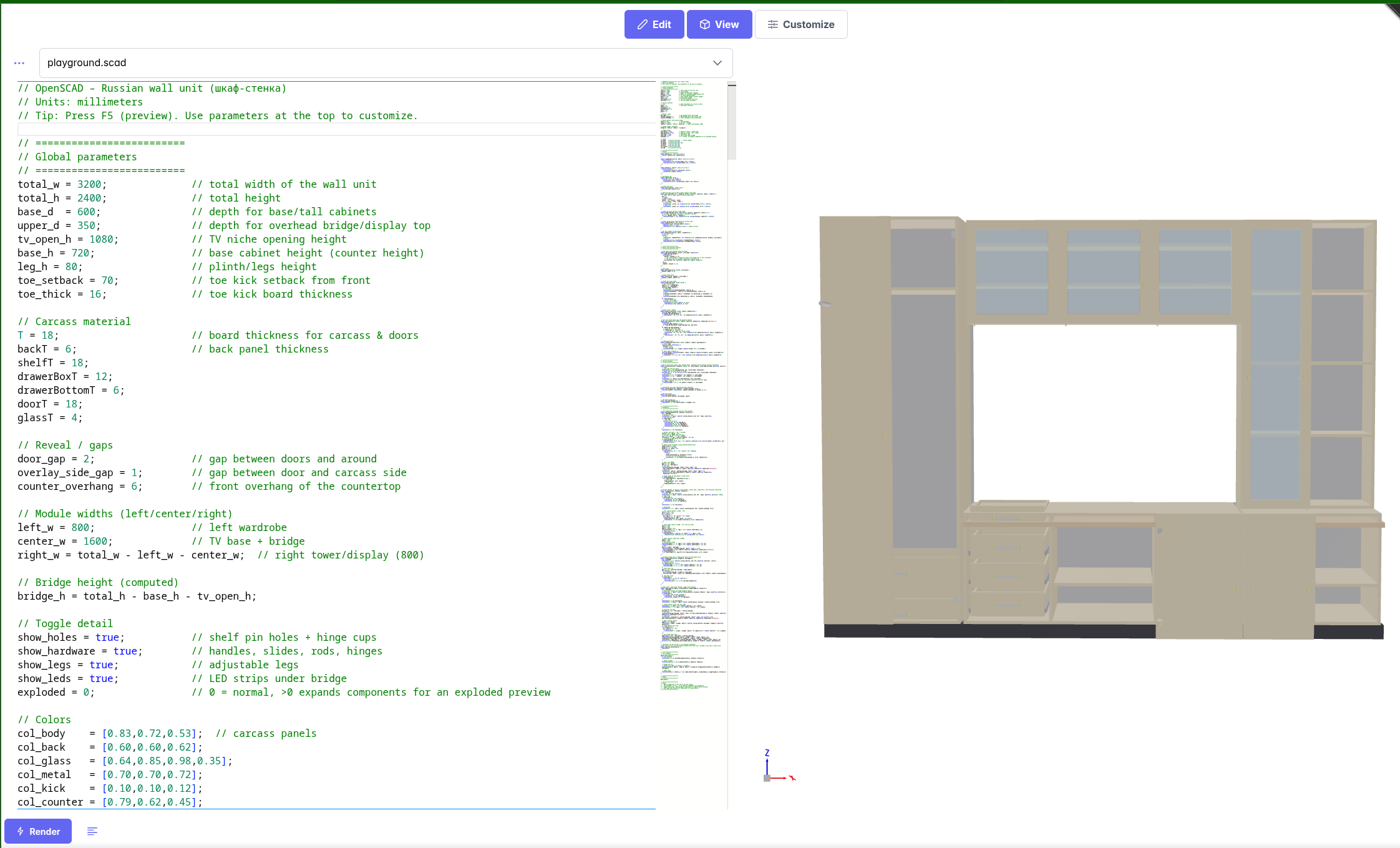This screenshot has height=848, width=1400.
Task: Click the lightning bolt Render icon
Action: point(21,831)
